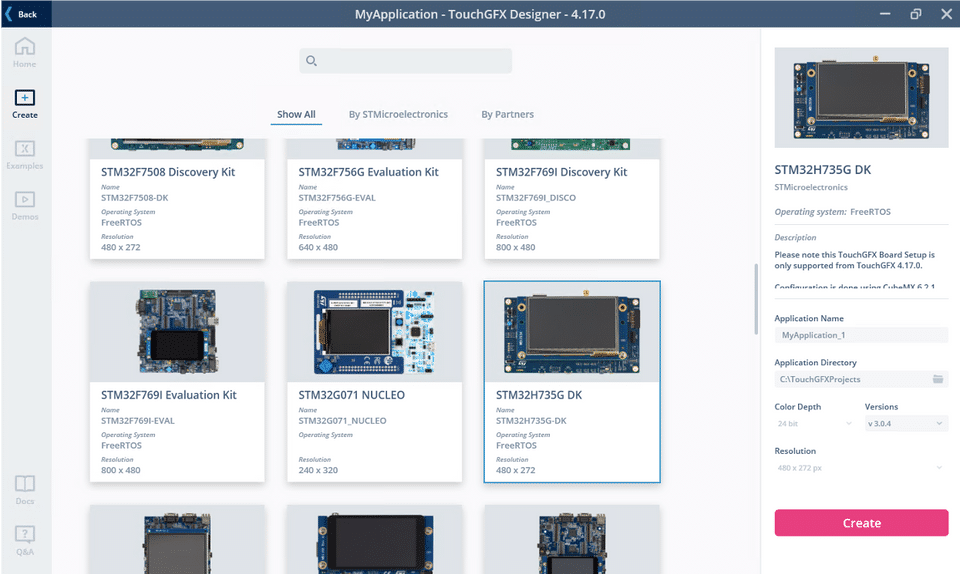
Task: Open the Color Depth dropdown
Action: click(814, 423)
